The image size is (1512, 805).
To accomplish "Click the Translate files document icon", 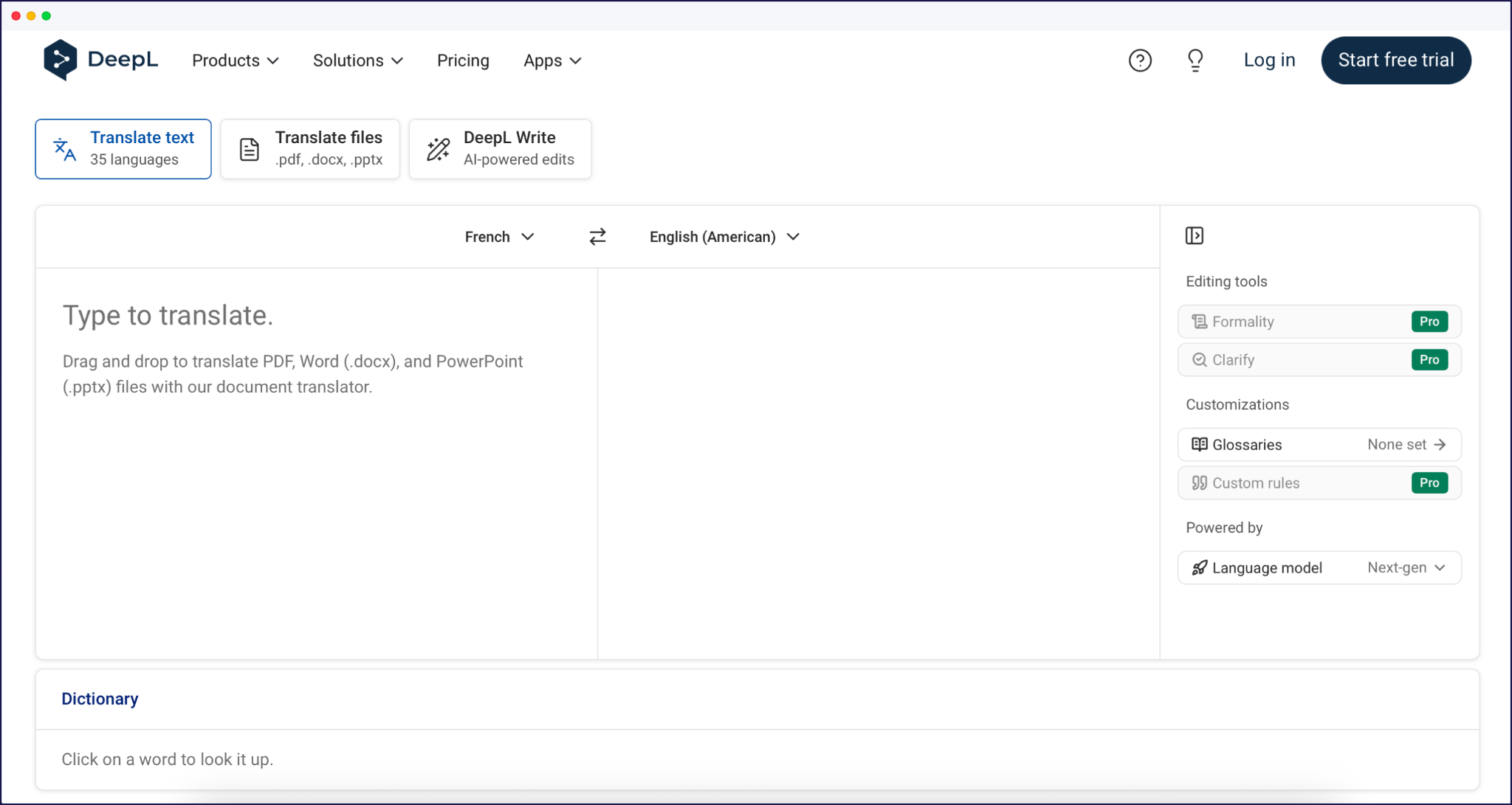I will tap(249, 148).
